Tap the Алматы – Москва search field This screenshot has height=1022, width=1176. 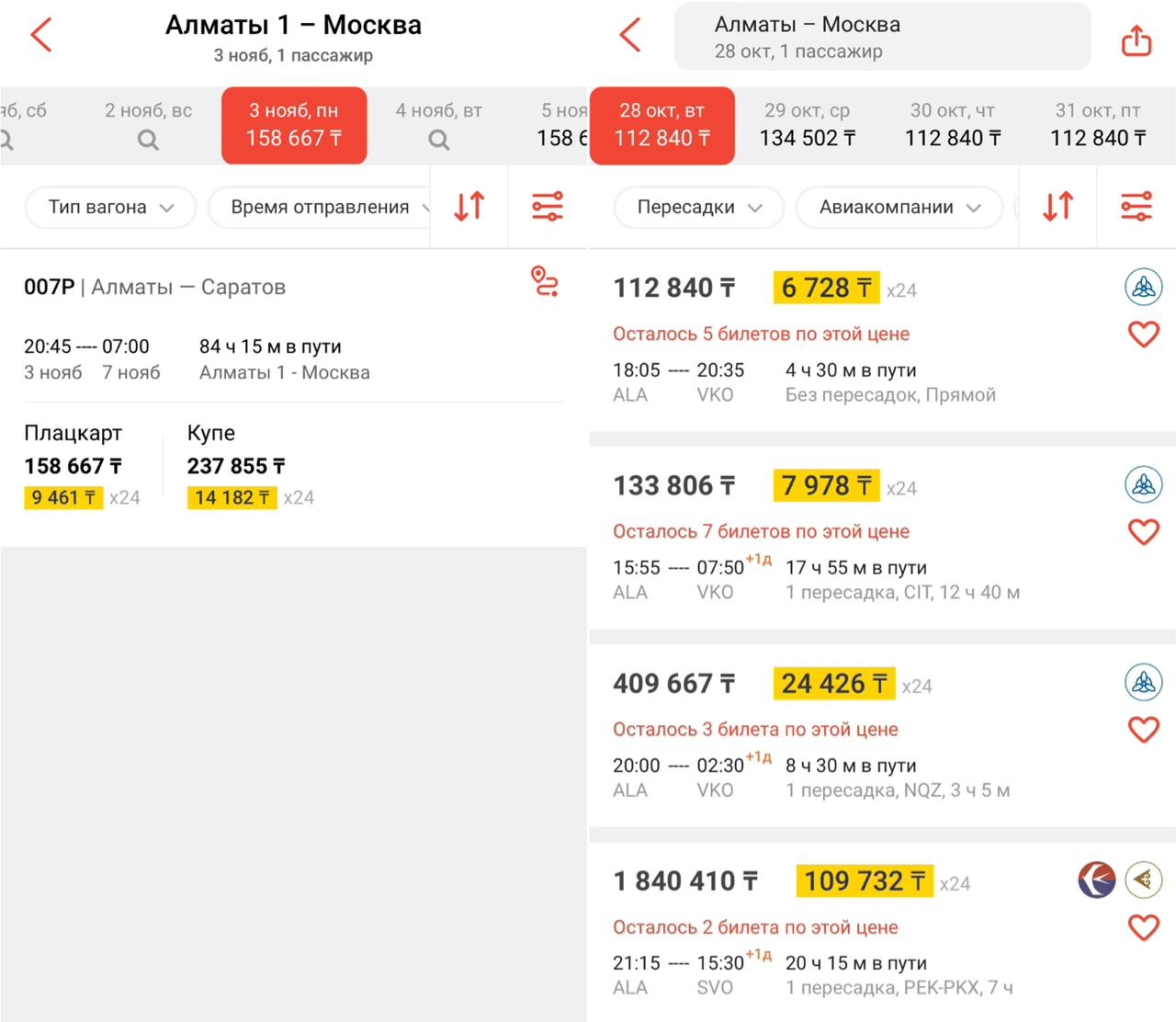click(x=882, y=37)
